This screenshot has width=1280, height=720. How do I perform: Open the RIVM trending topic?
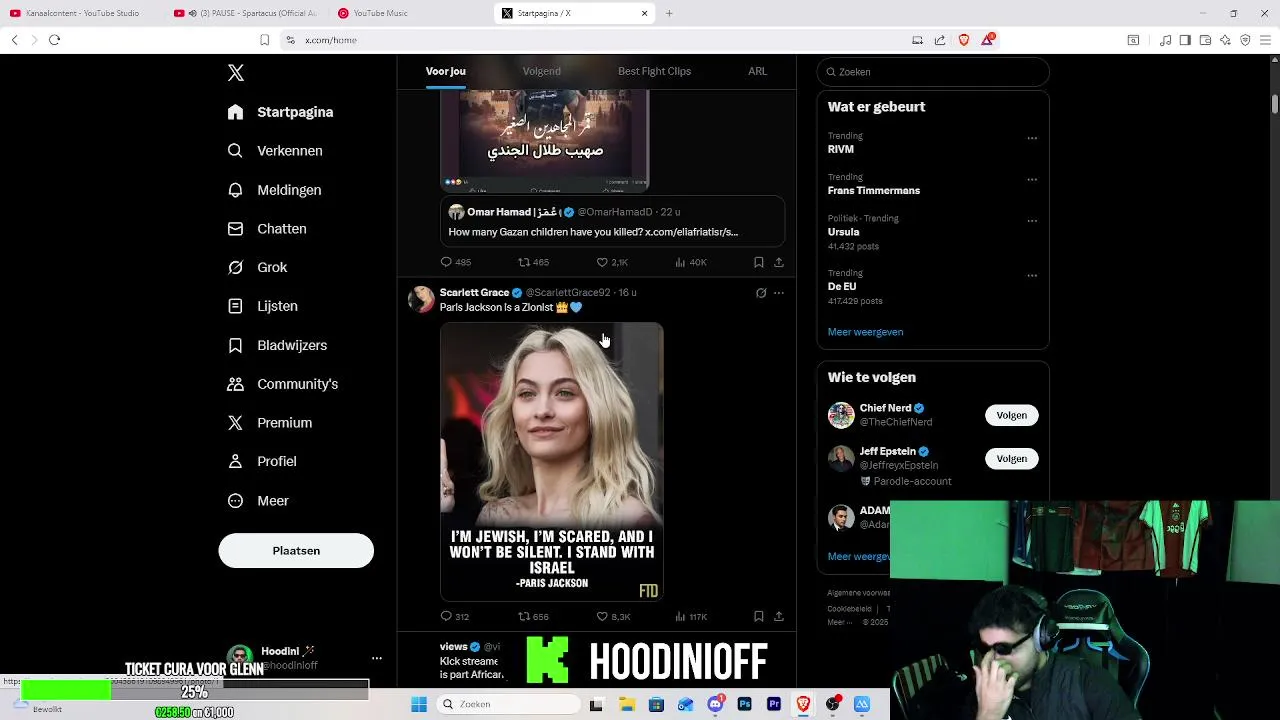coord(841,149)
